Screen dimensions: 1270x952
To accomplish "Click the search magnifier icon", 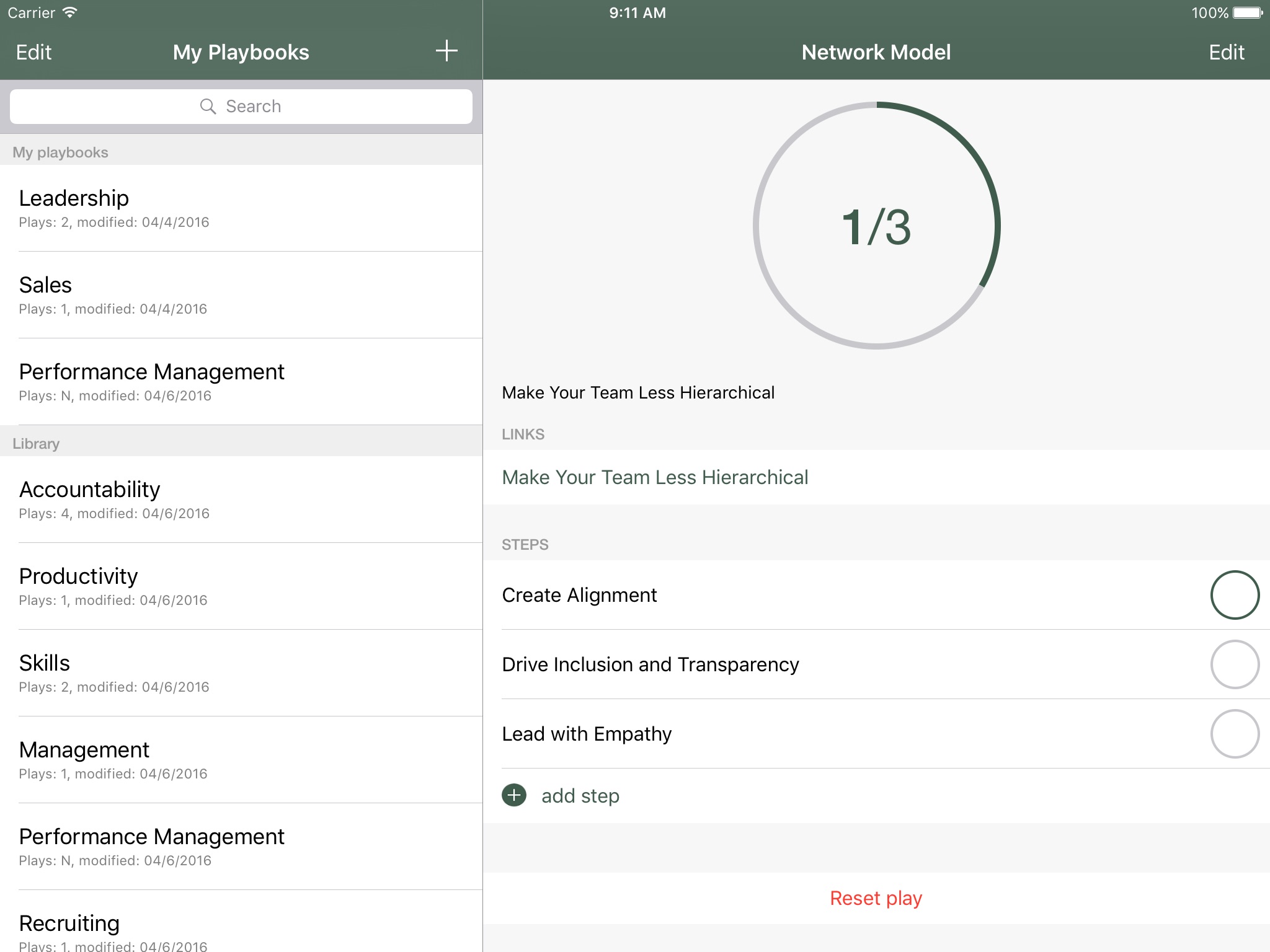I will (208, 107).
